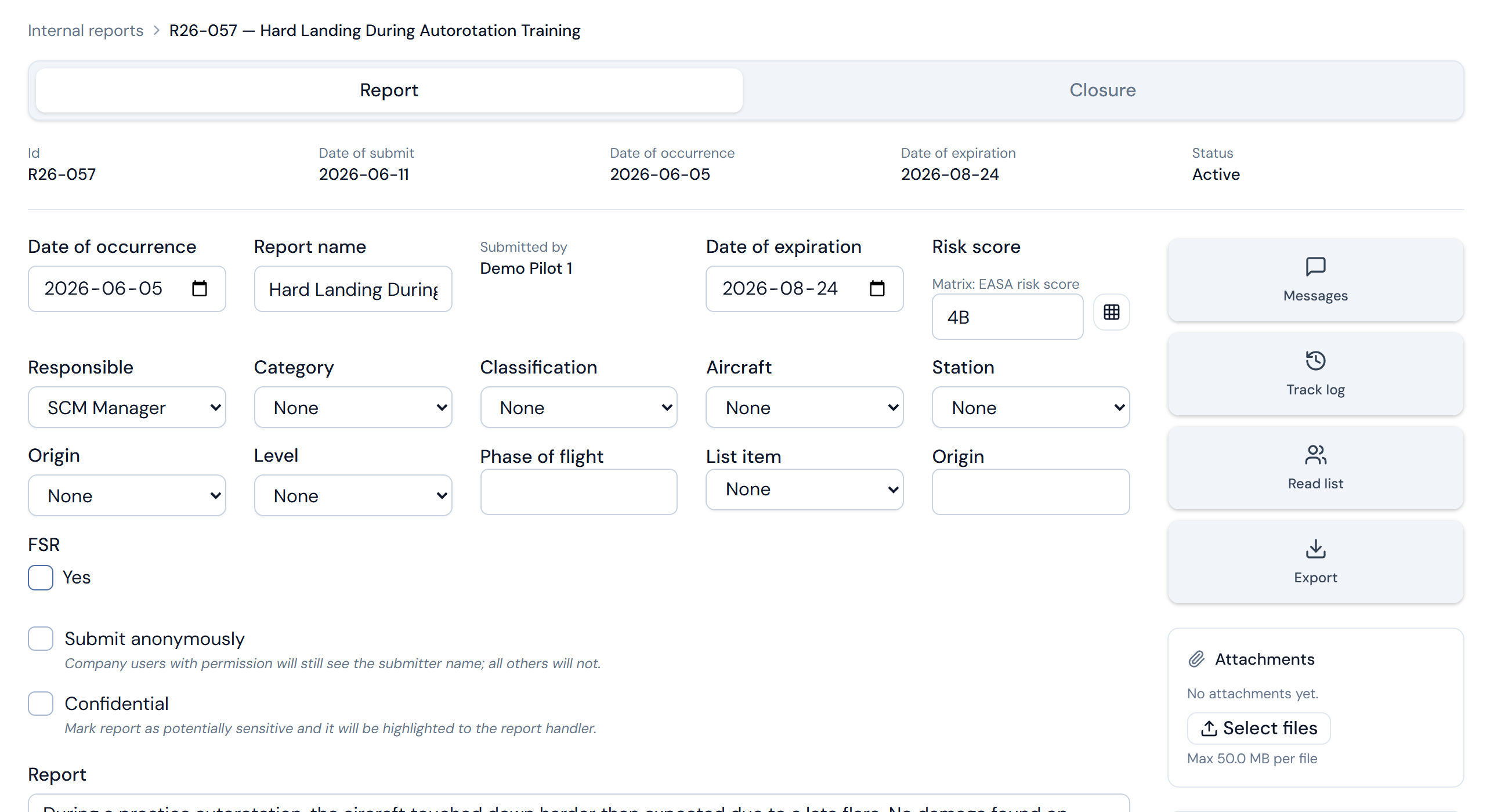The image size is (1490, 812).
Task: Click the Date of occurrence input 2026-06-05
Action: coord(127,289)
